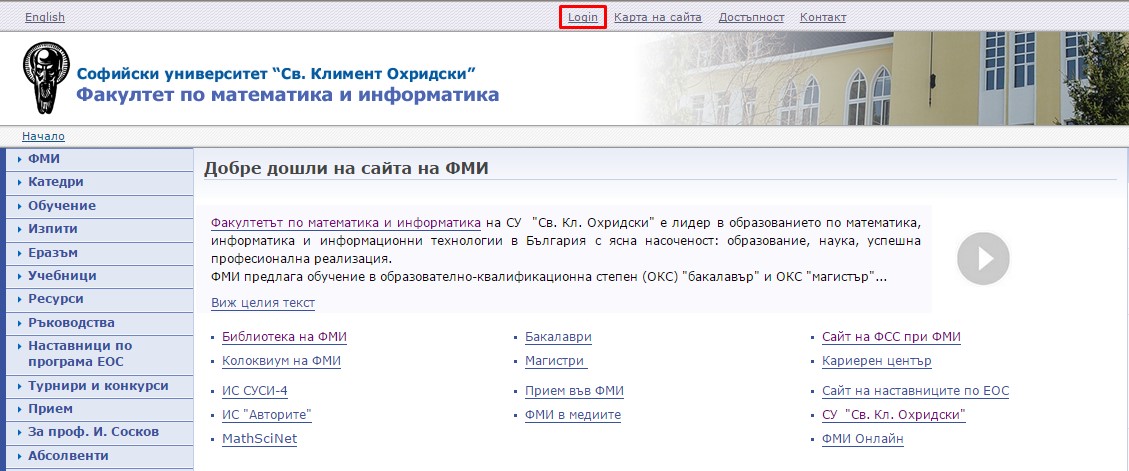Image resolution: width=1129 pixels, height=471 pixels.
Task: Expand the Учебници sidebar menu item
Action: [99, 276]
